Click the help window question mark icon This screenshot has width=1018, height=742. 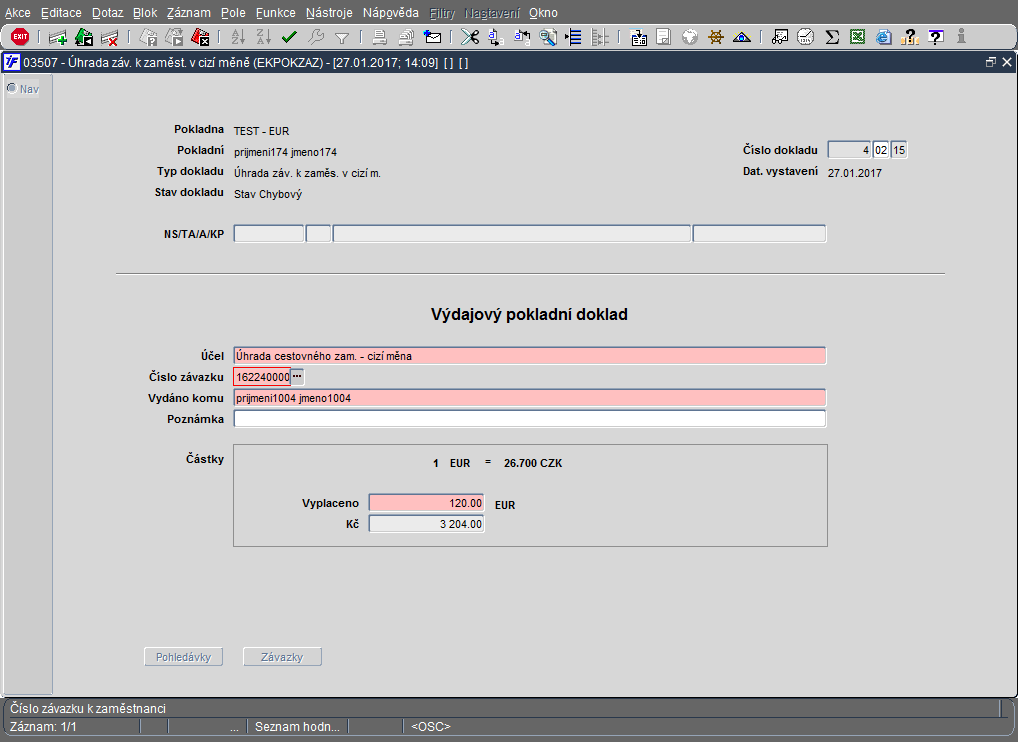click(936, 37)
